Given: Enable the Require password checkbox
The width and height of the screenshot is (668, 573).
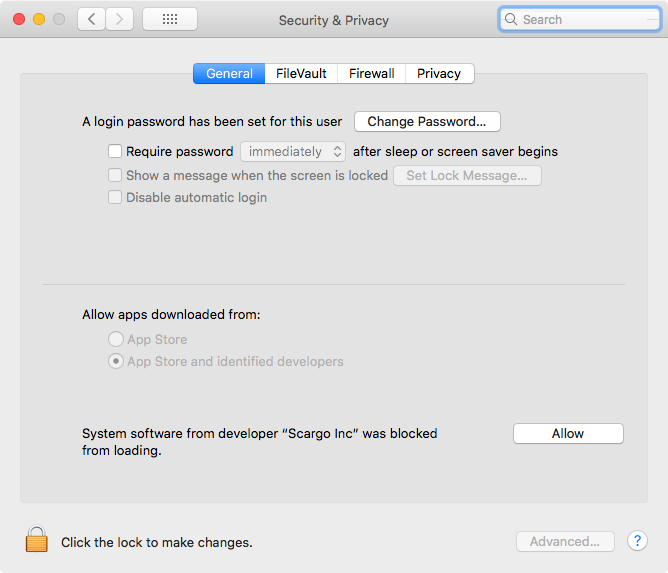Looking at the screenshot, I should (115, 152).
